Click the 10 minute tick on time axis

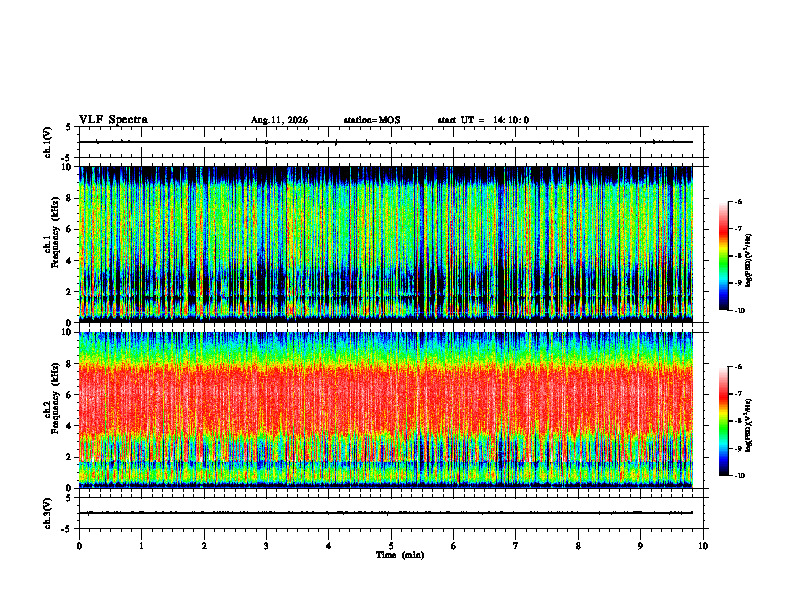pos(703,546)
